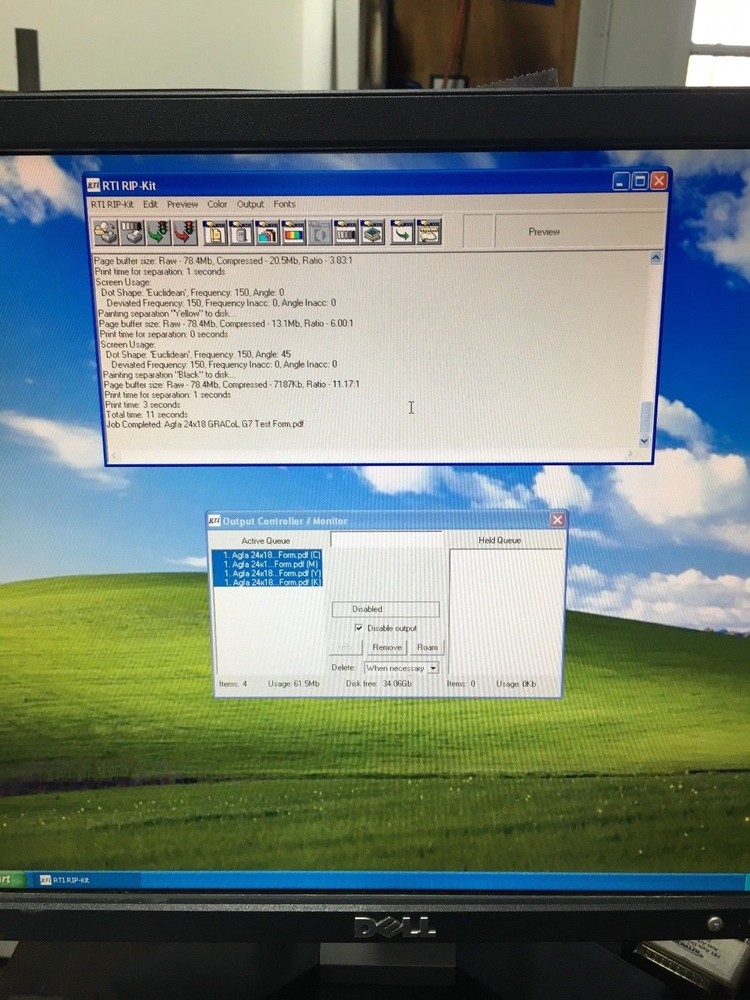Click the RTI logo in RIP-Kit title bar
The width and height of the screenshot is (750, 1000).
[x=93, y=185]
